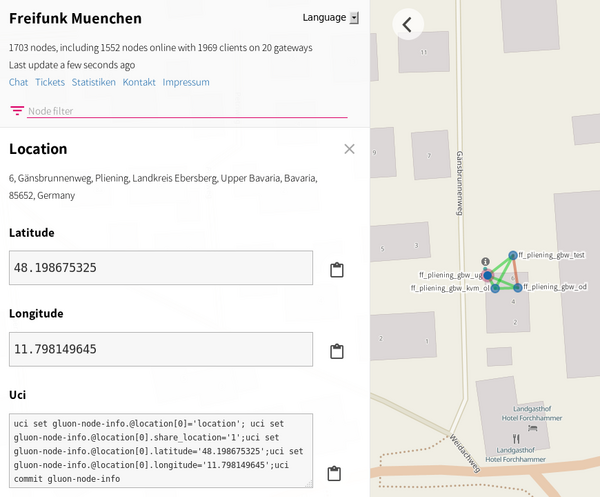Click the highlighted ff_pliening_gbw_ug node marker
Image resolution: width=600 pixels, height=497 pixels.
click(x=488, y=275)
